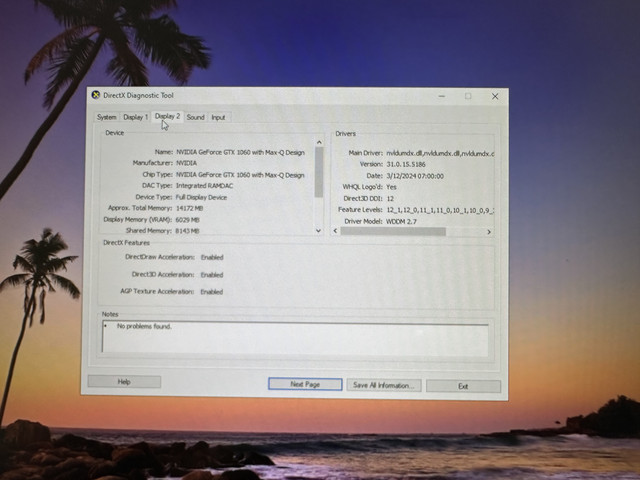
Task: Click Device list scroll down arrow
Action: click(x=318, y=231)
